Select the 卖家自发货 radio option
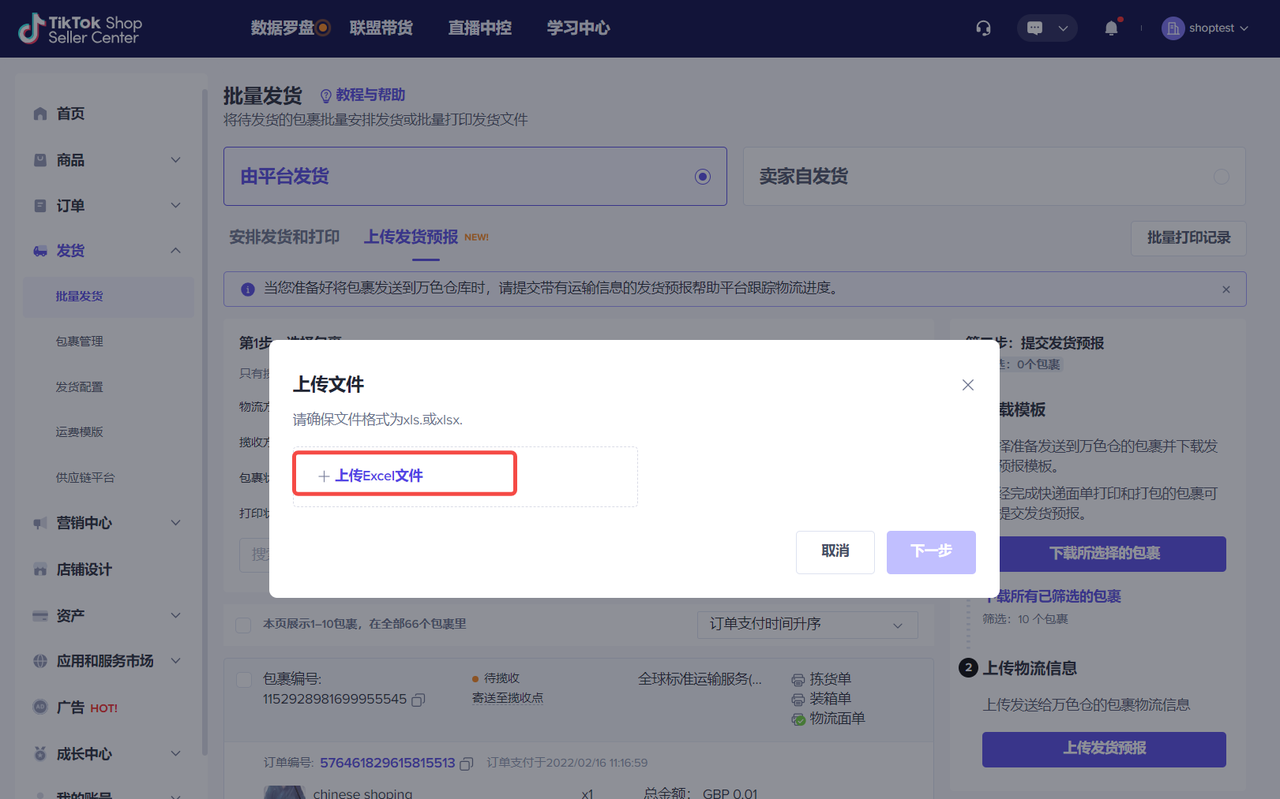 pyautogui.click(x=1221, y=177)
